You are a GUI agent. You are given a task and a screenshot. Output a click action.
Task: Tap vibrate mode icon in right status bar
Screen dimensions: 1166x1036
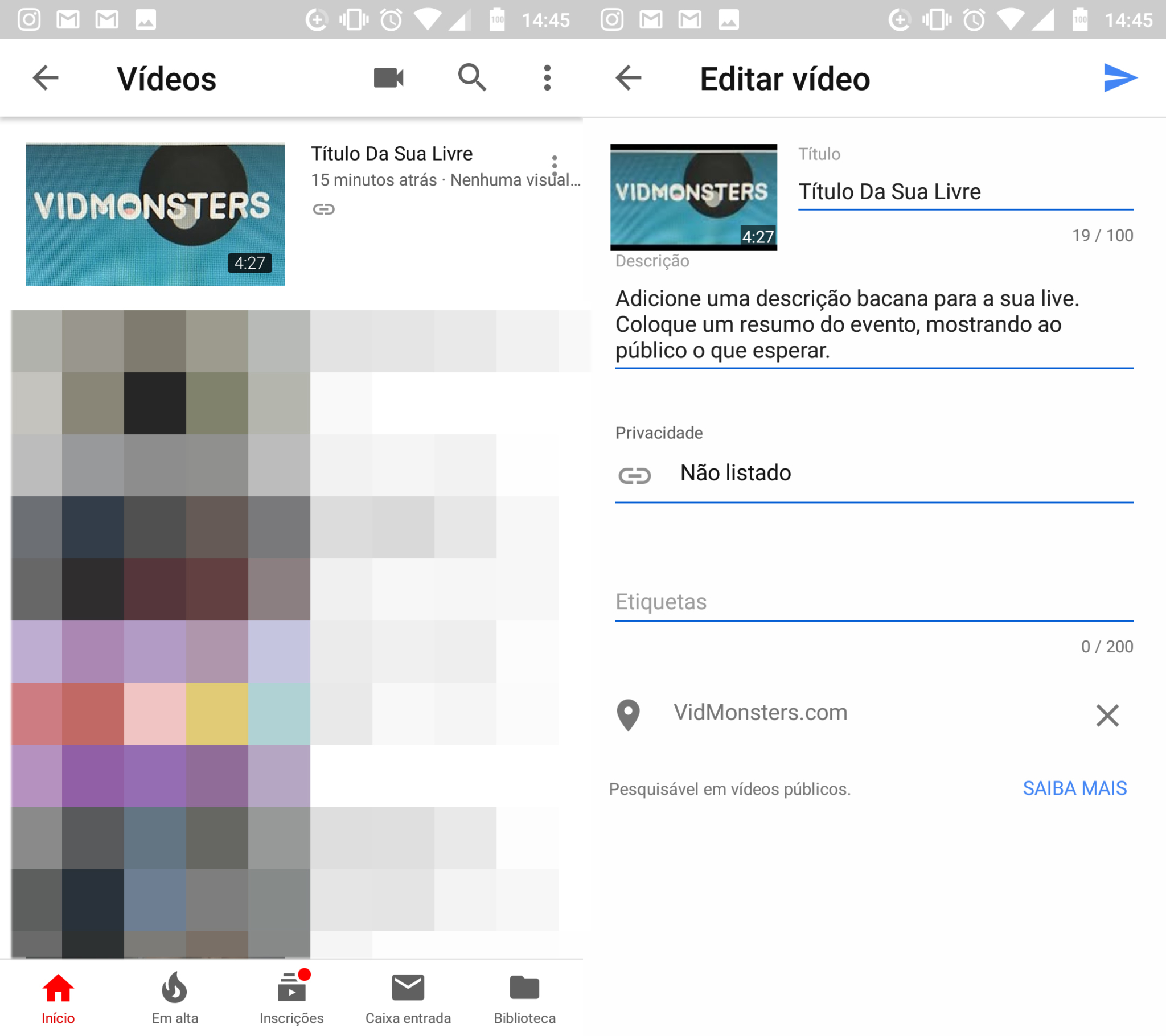pyautogui.click(x=936, y=20)
